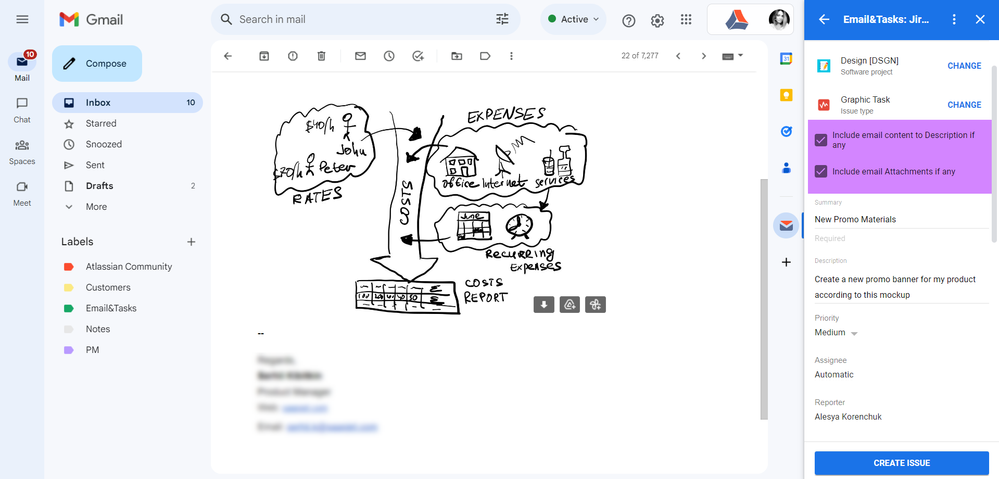Apply label to email
This screenshot has width=999, height=479.
click(x=485, y=56)
